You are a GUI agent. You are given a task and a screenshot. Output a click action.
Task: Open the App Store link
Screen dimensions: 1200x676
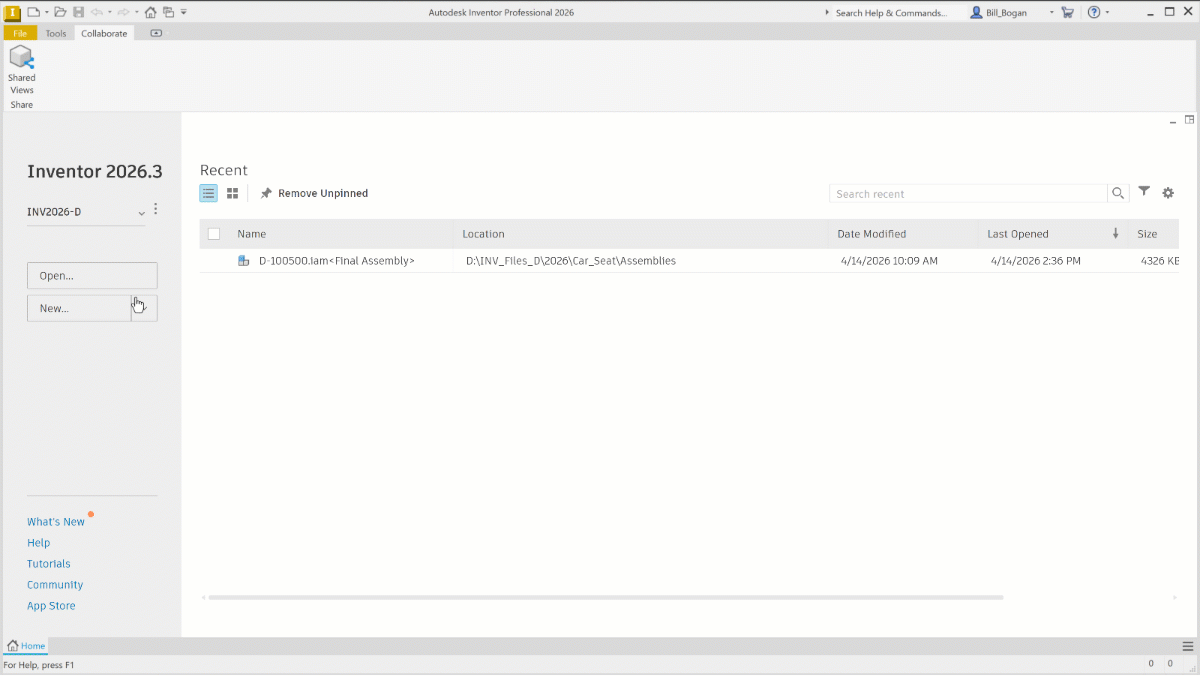[x=51, y=606]
